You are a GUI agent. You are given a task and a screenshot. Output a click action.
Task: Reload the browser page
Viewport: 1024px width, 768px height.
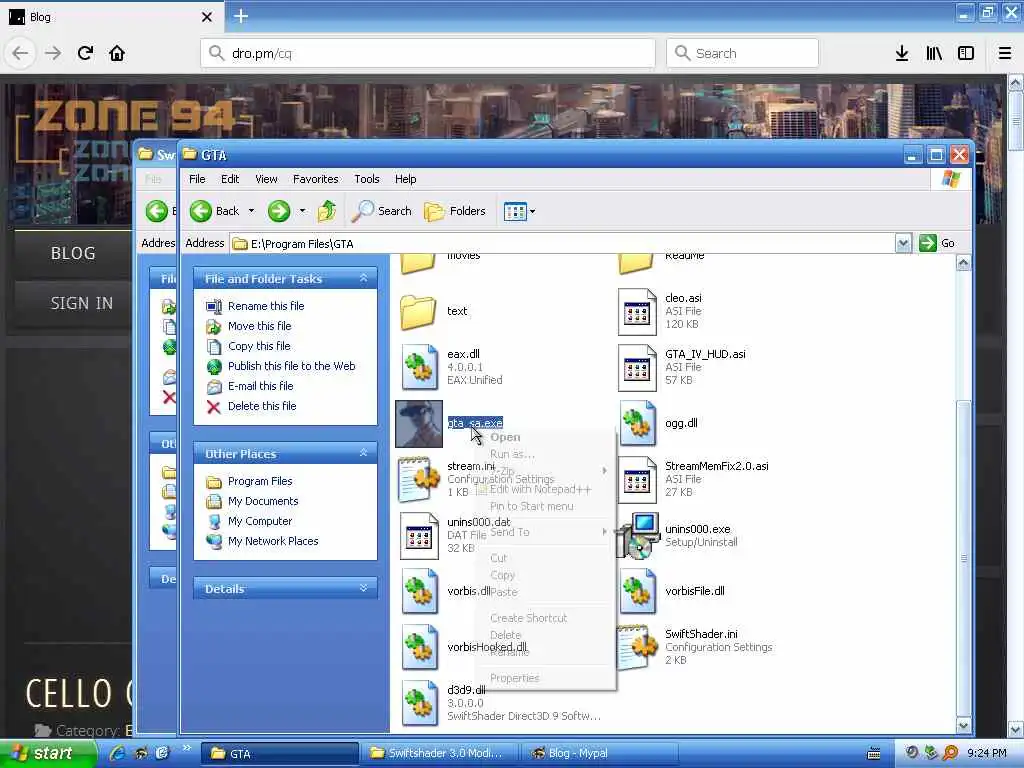click(x=85, y=53)
